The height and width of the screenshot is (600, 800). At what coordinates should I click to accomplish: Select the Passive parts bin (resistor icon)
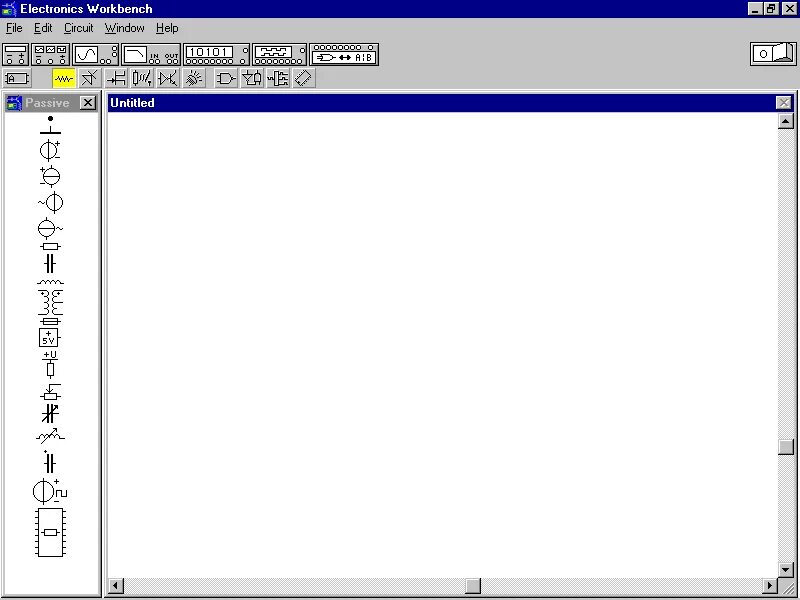coord(64,79)
